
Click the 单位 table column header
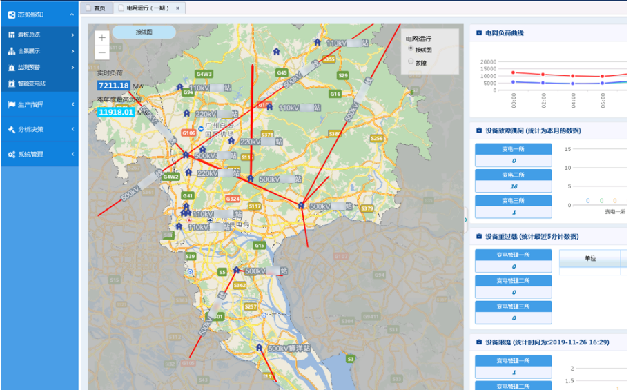coord(590,258)
